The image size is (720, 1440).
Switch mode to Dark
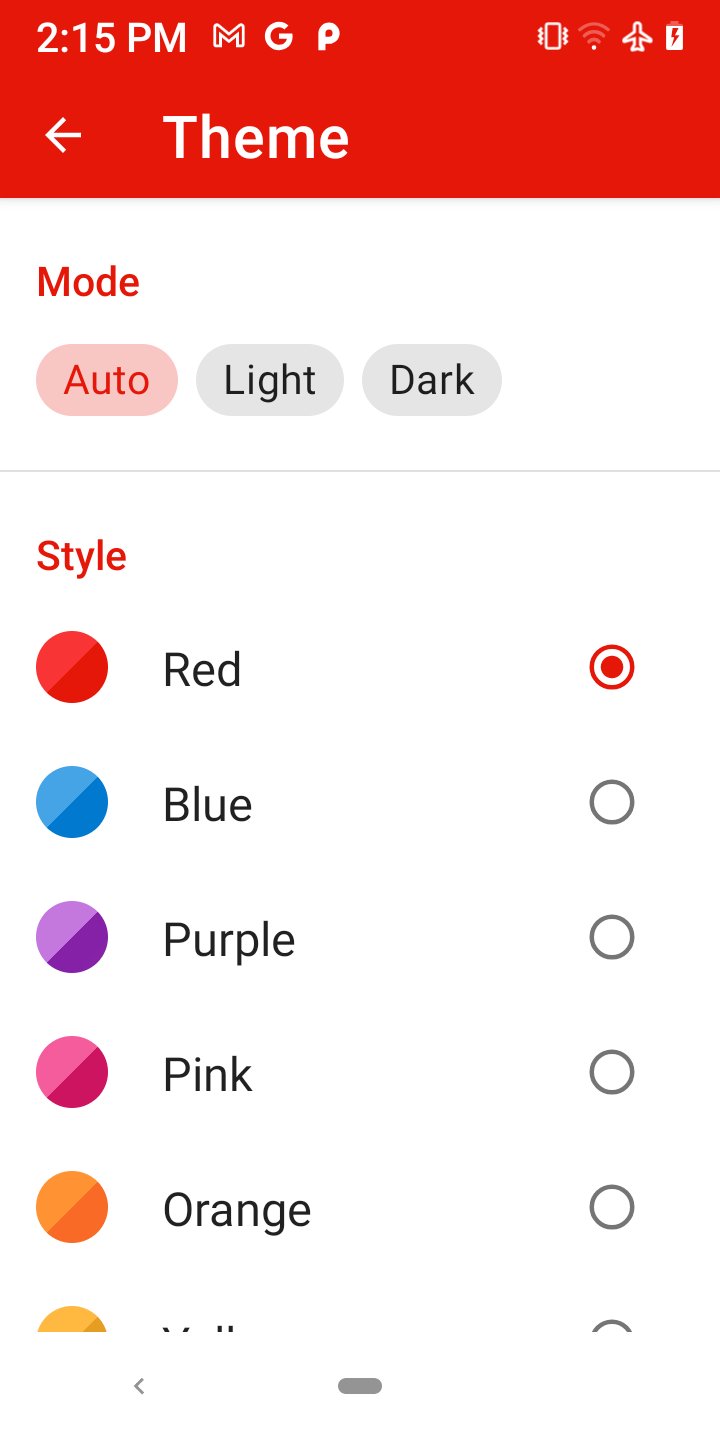pos(432,380)
